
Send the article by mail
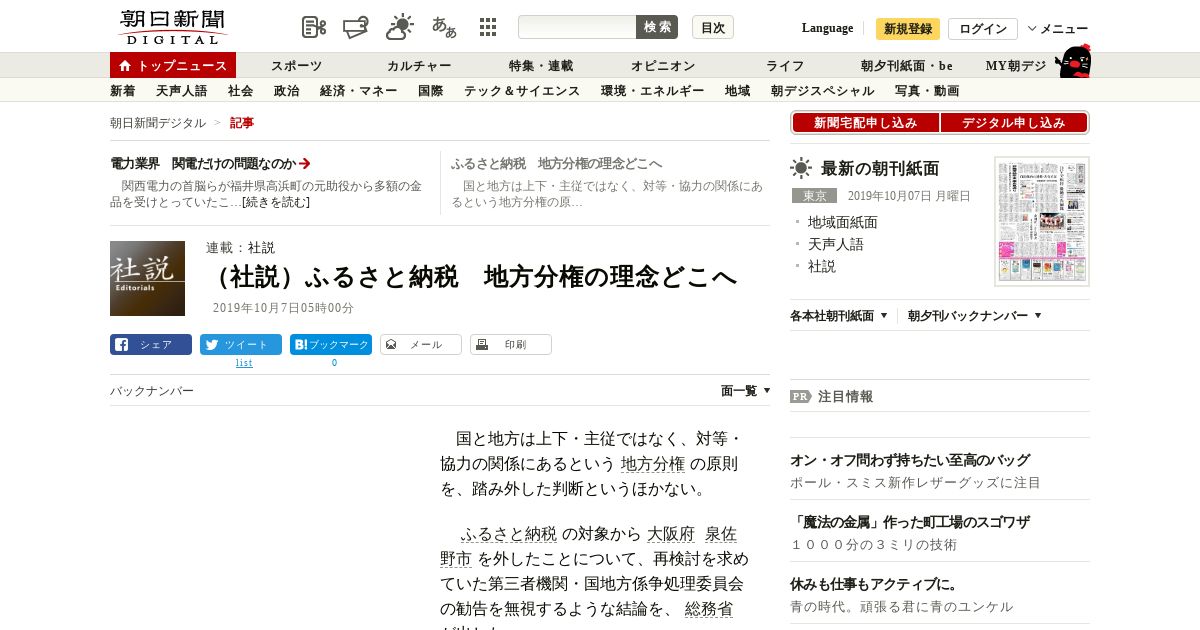click(x=421, y=345)
